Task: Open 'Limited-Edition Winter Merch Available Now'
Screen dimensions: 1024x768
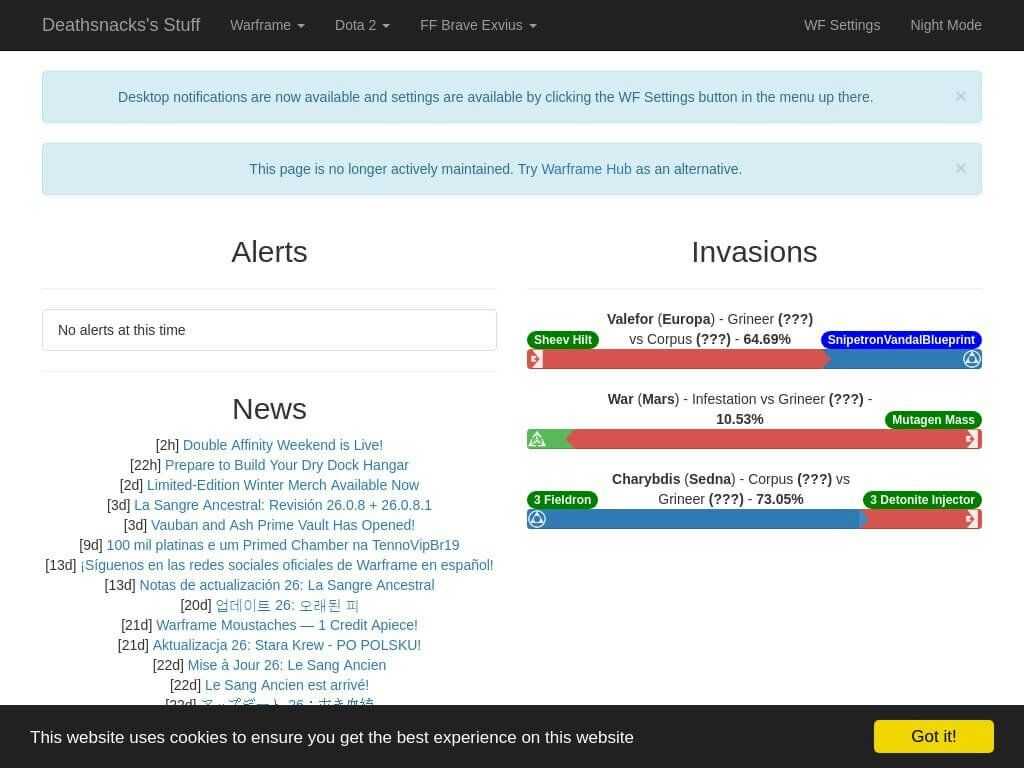Action: pos(283,485)
